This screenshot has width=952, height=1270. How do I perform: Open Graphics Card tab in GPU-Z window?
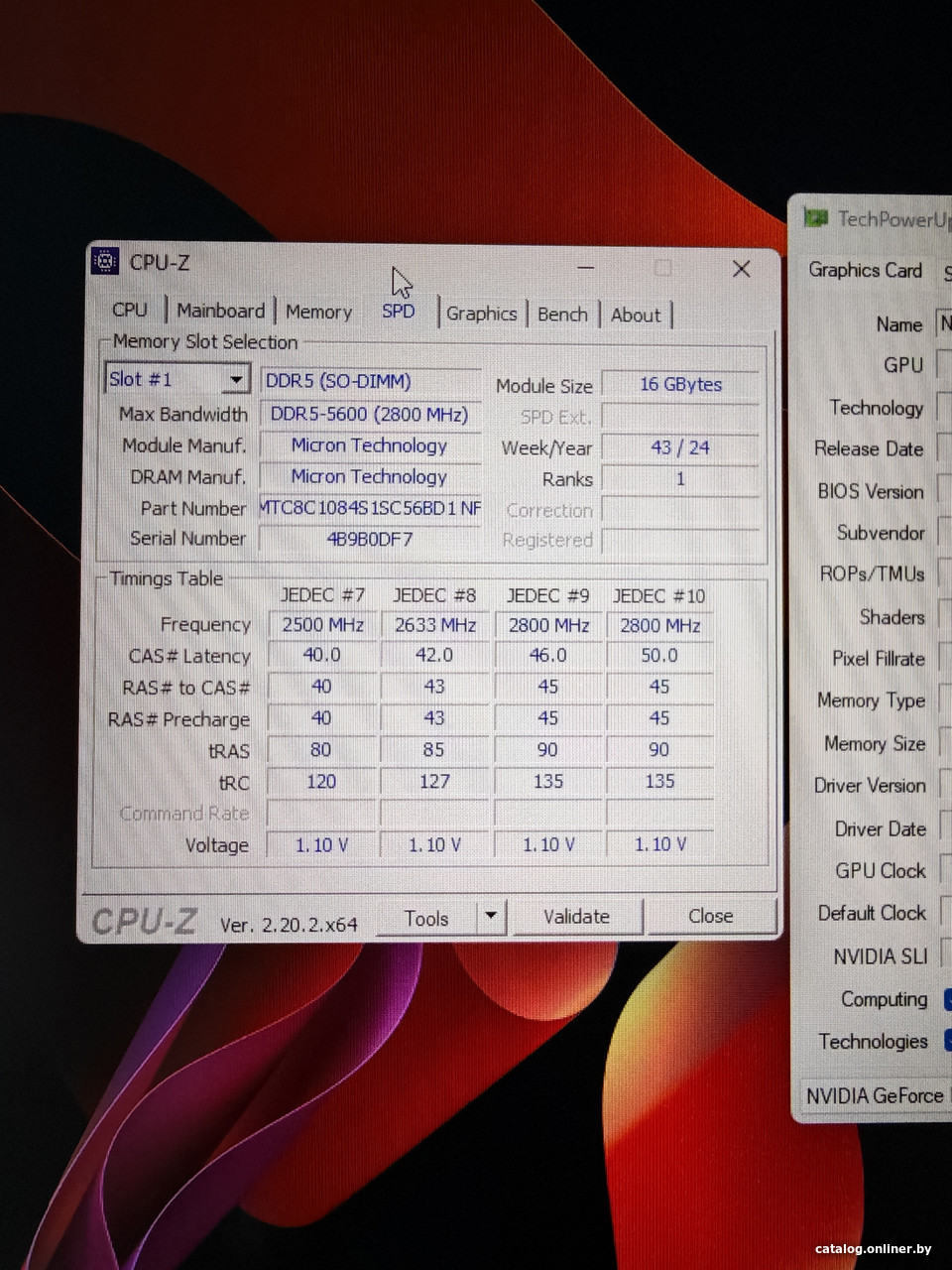pos(865,270)
